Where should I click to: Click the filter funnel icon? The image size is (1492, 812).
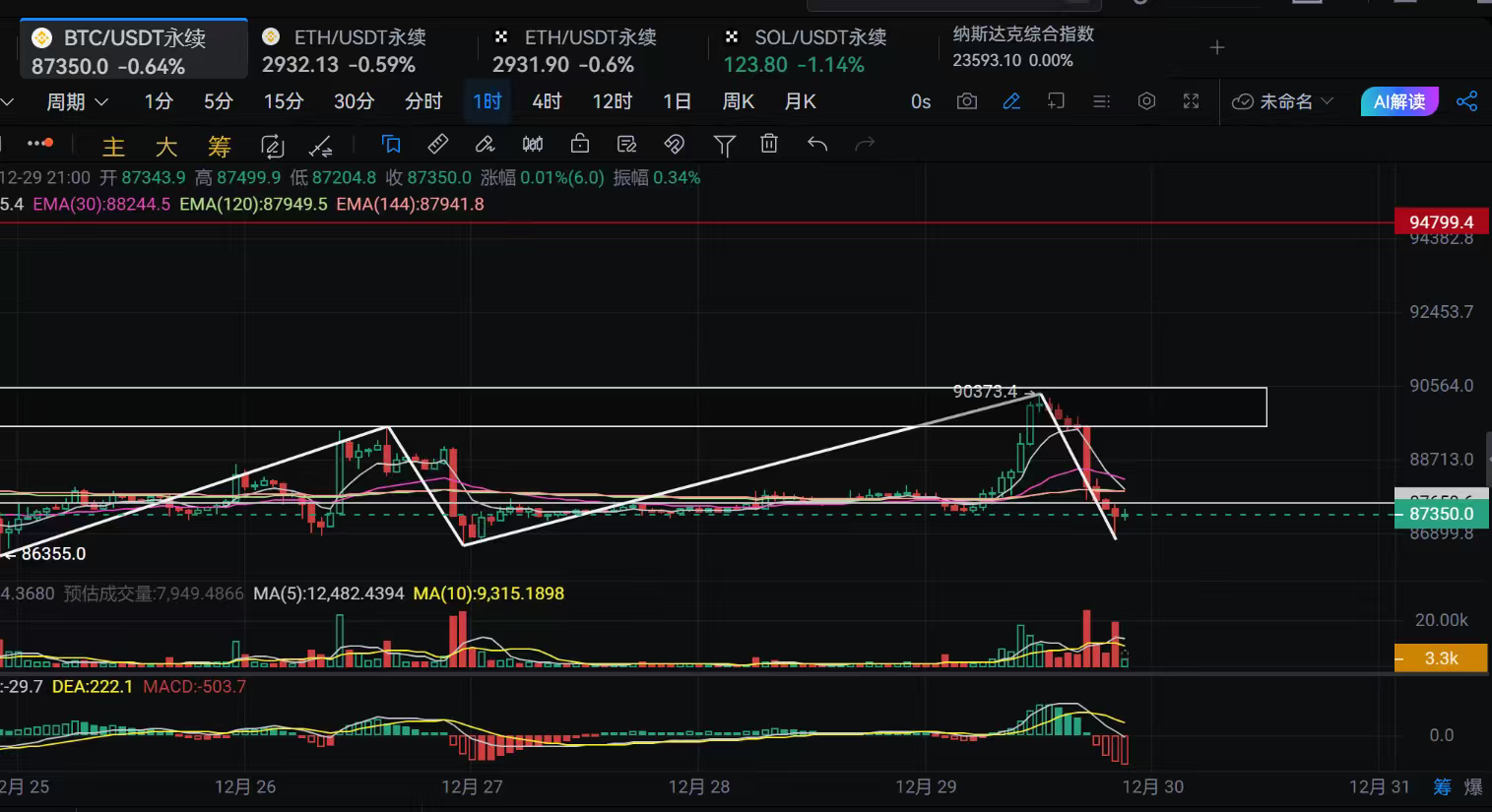tap(724, 146)
